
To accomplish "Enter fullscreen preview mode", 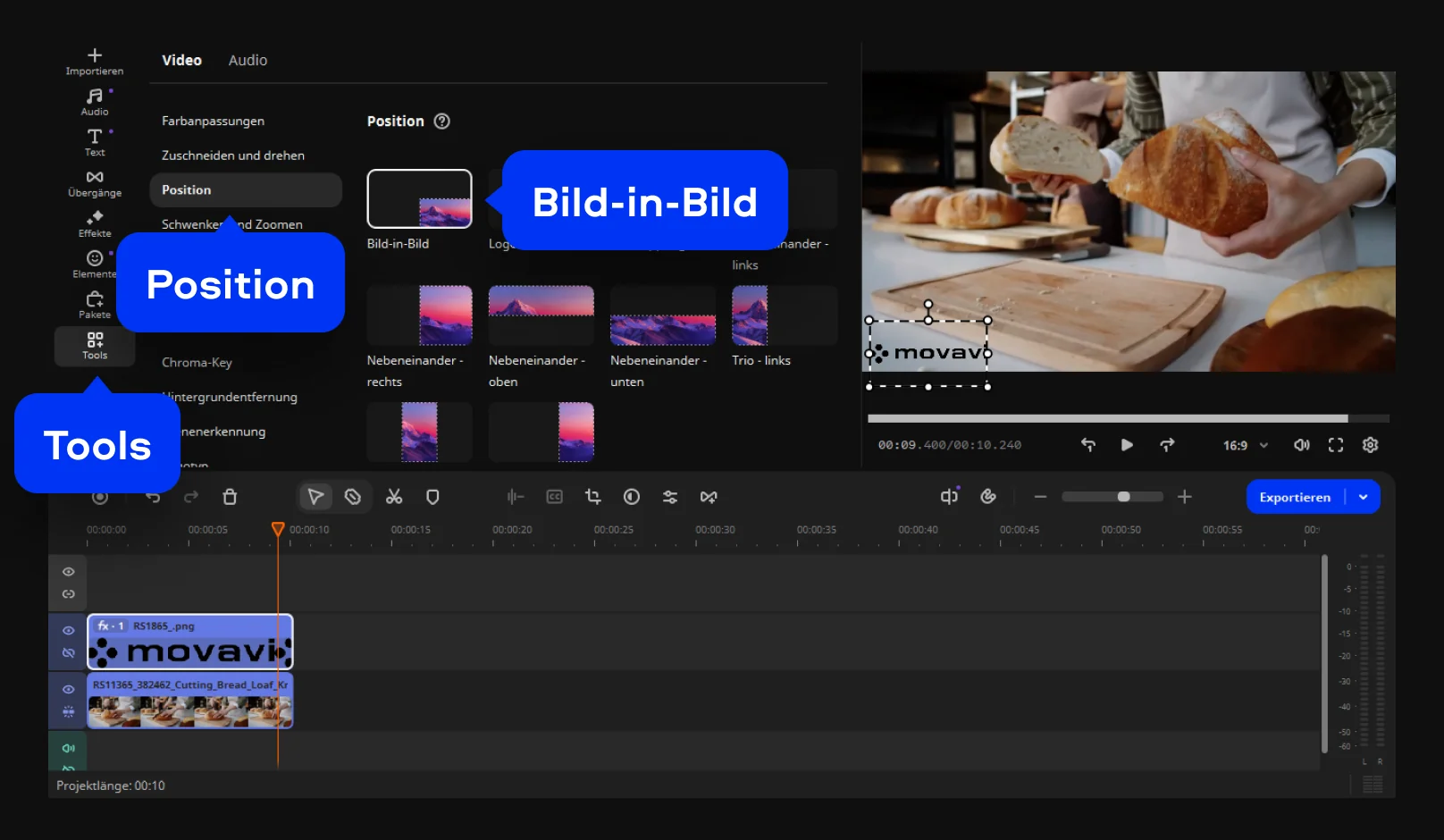I will 1336,445.
